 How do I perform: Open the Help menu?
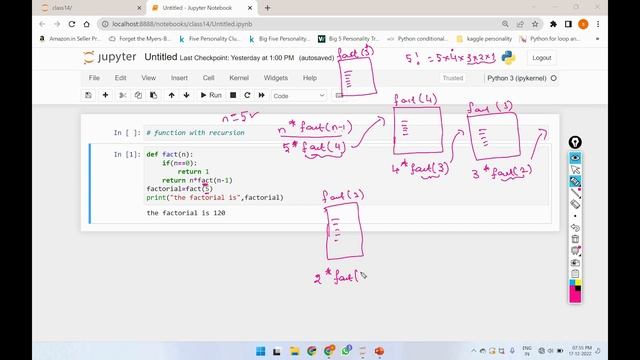[310, 78]
